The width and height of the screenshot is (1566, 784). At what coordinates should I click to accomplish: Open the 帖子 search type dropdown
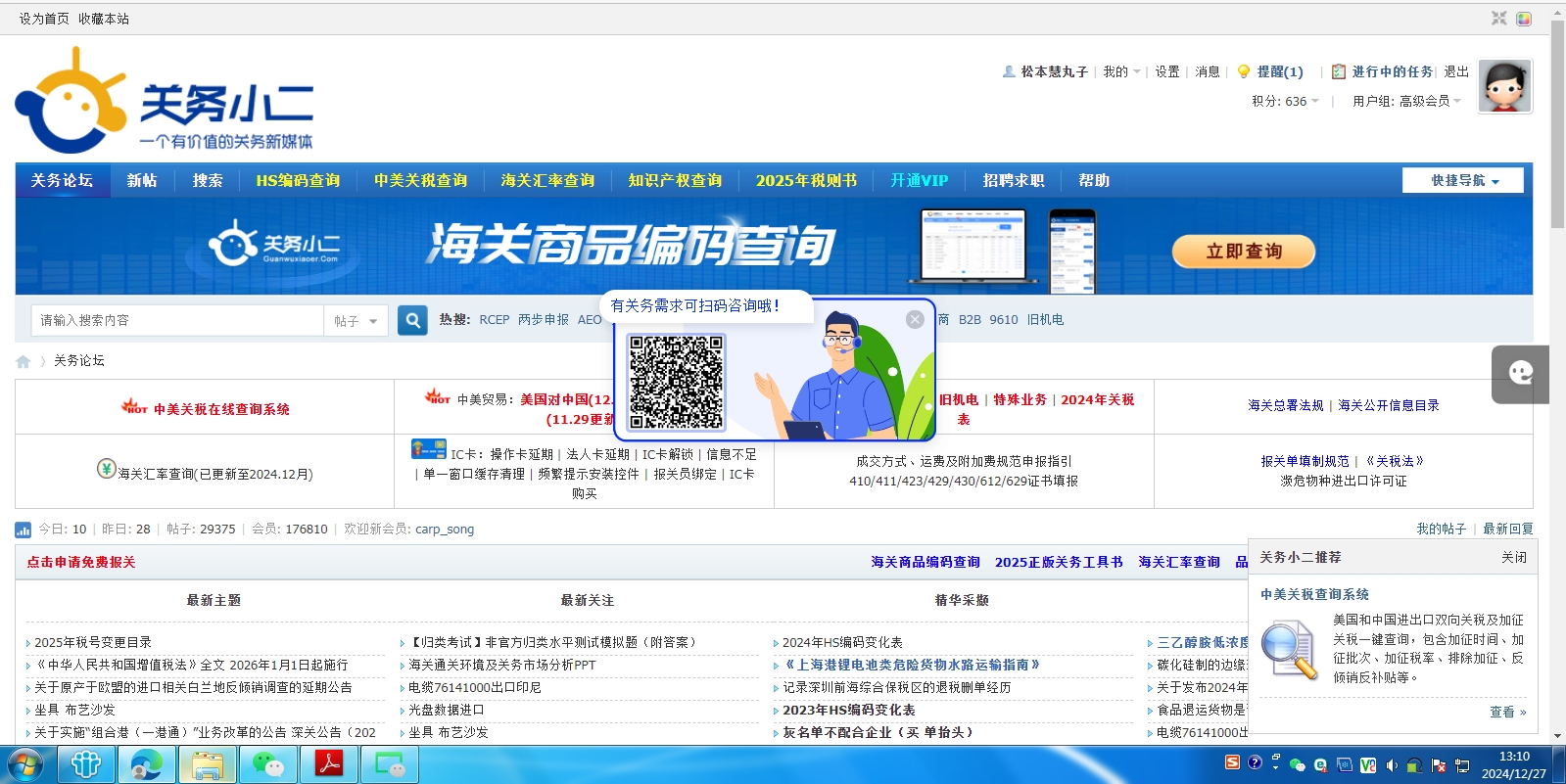click(356, 320)
